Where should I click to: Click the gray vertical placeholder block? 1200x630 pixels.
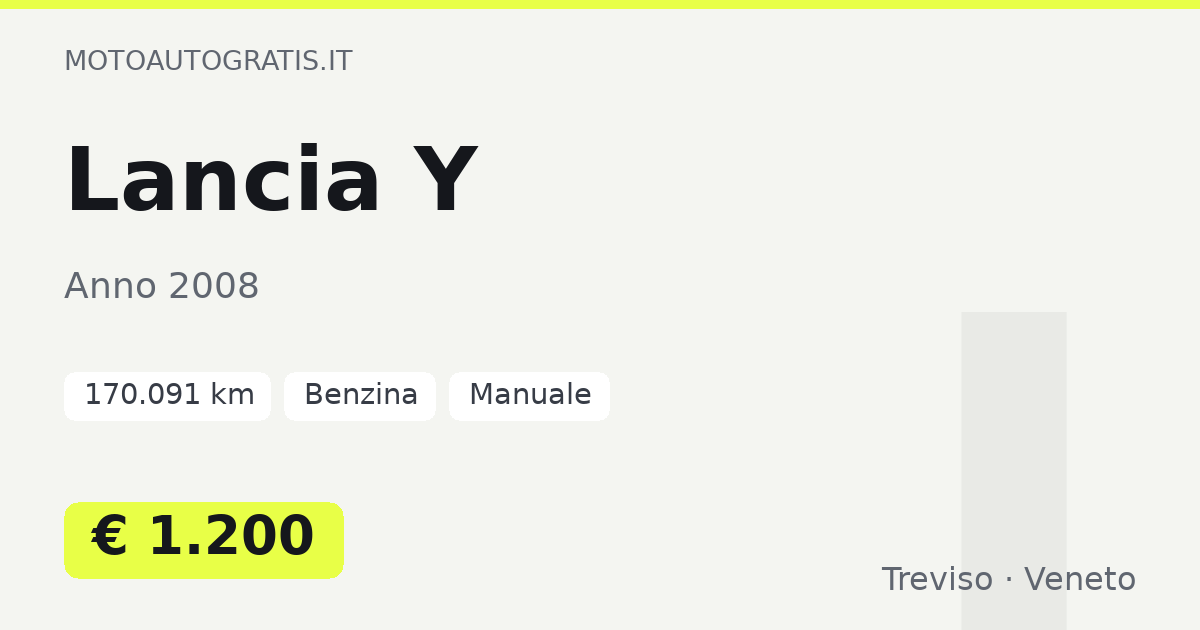point(1014,471)
